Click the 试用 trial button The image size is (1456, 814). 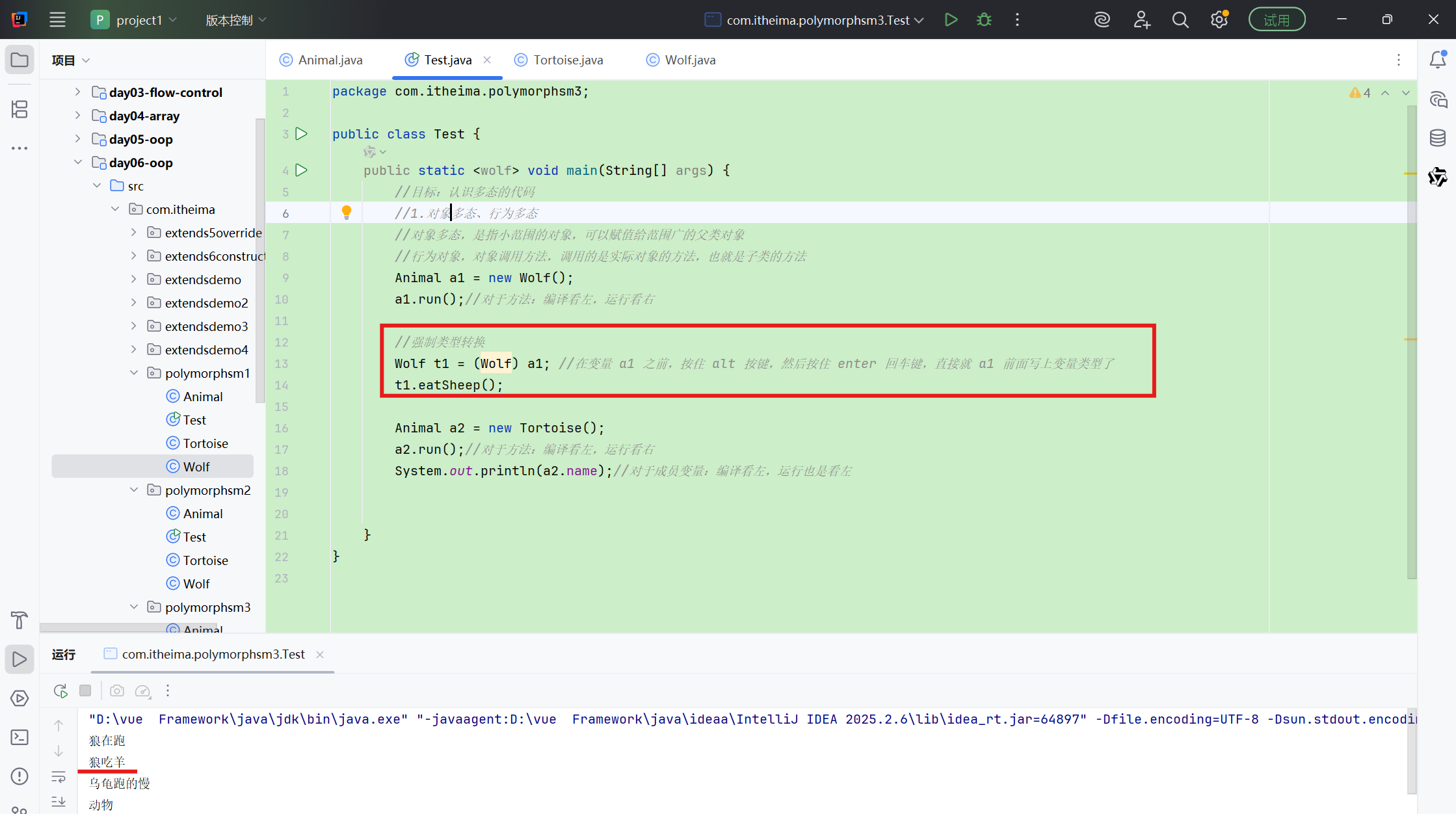coord(1276,20)
